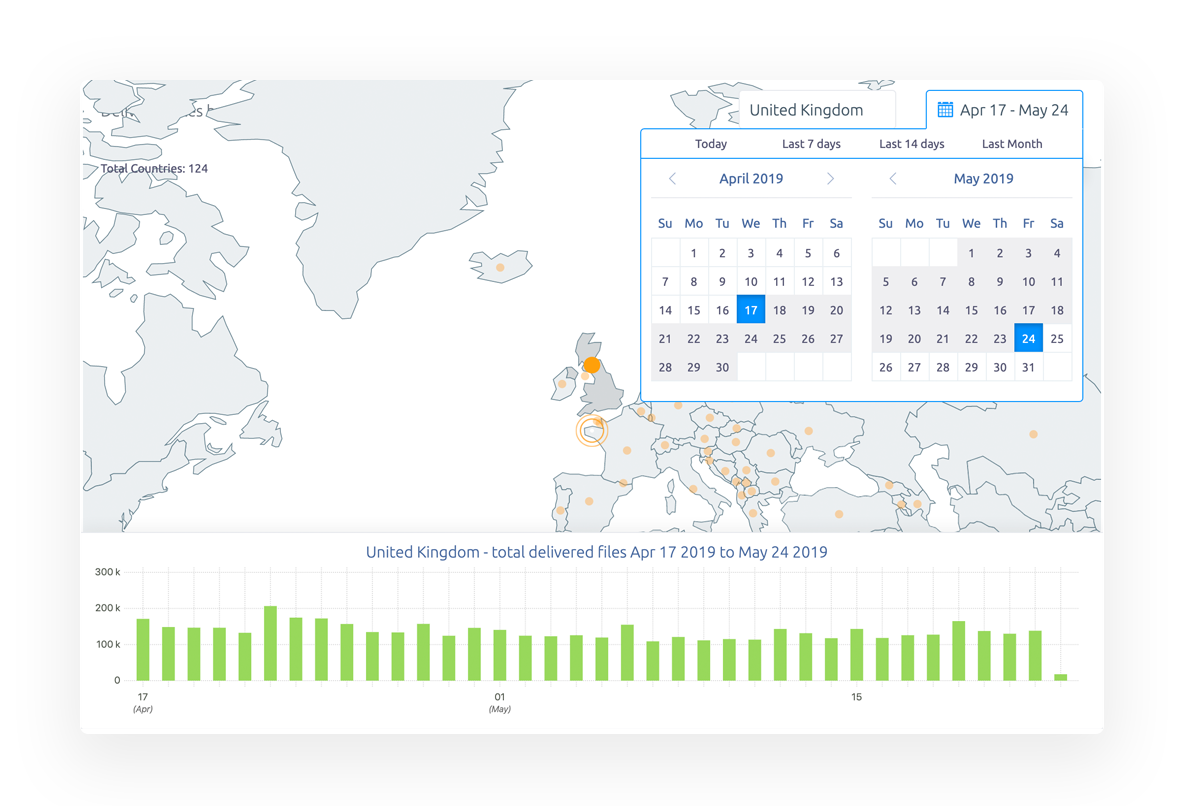Click the 15 x-axis label

click(856, 697)
